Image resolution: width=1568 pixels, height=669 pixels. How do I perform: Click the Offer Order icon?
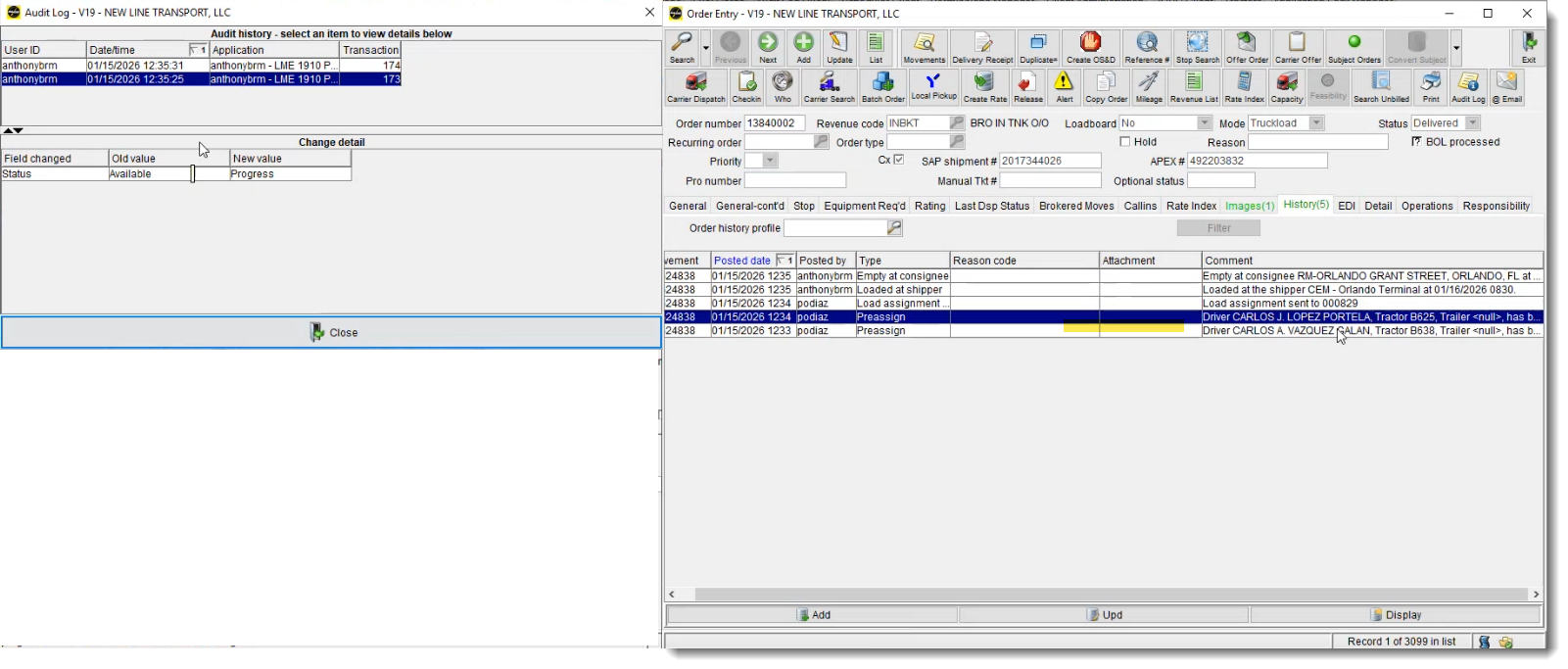tap(1247, 47)
